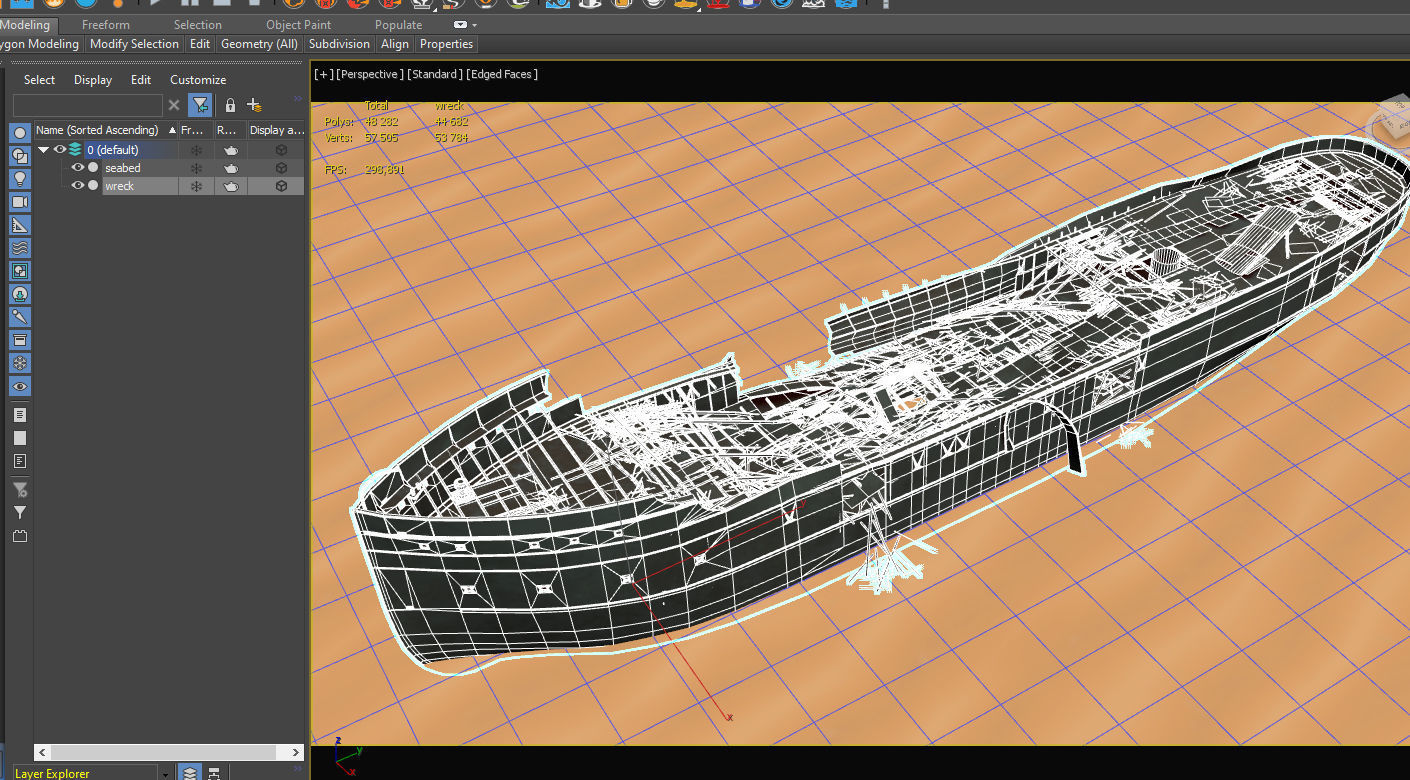Screen dimensions: 1410x780
Task: Expand the Modify Selection ribbon panel
Action: pyautogui.click(x=134, y=44)
